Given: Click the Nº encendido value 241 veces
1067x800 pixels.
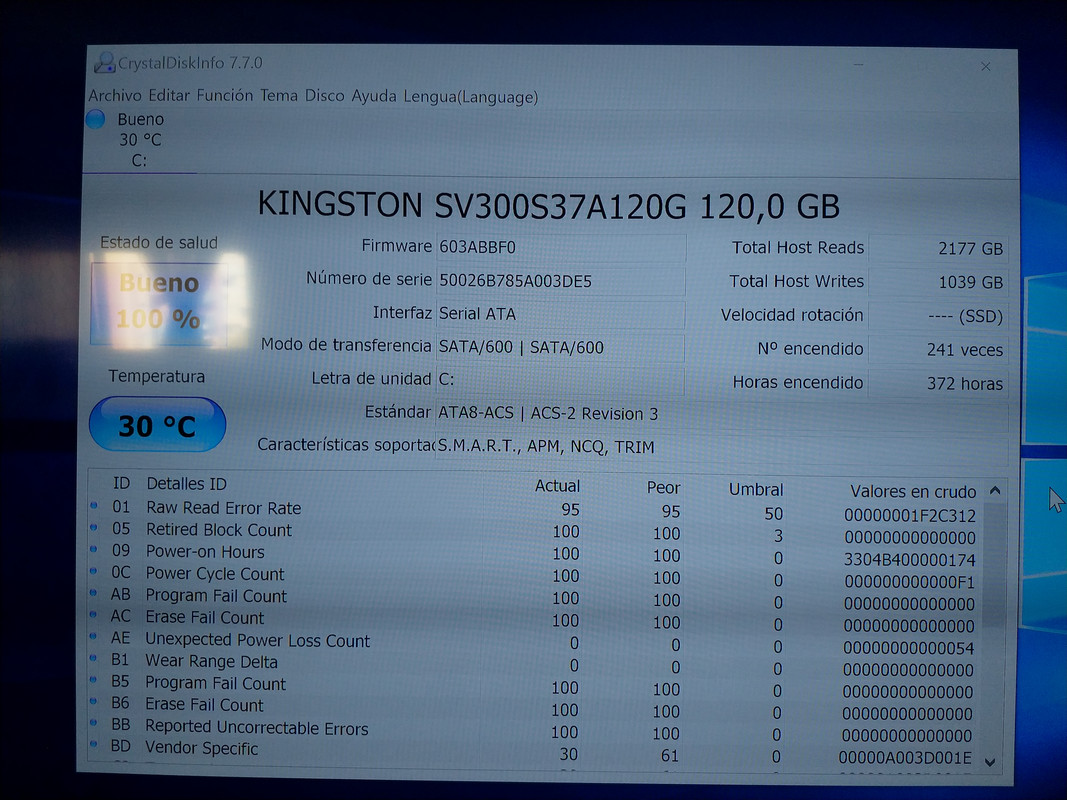Looking at the screenshot, I should pos(938,350).
